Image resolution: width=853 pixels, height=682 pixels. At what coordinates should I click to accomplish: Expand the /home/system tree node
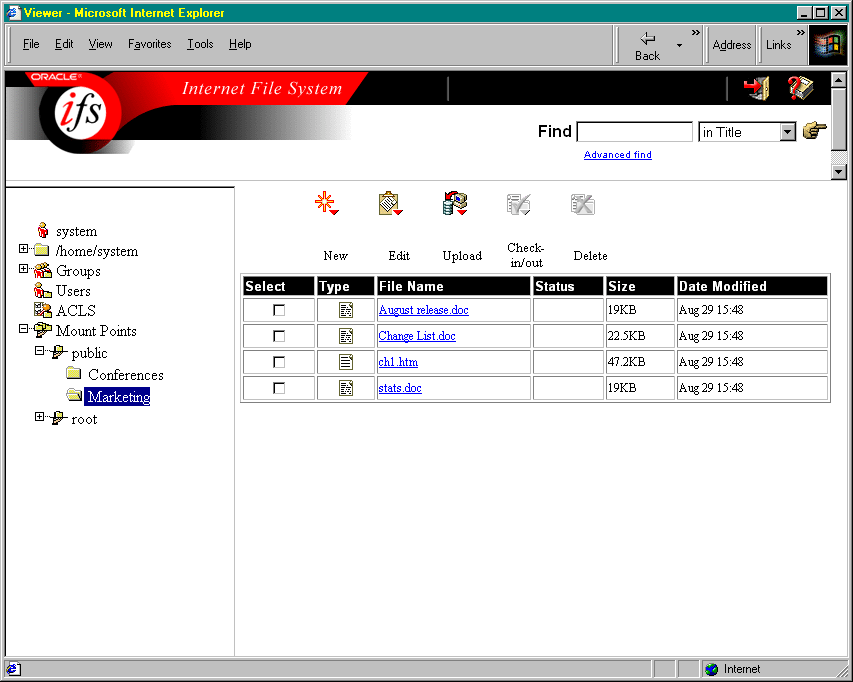(23, 249)
